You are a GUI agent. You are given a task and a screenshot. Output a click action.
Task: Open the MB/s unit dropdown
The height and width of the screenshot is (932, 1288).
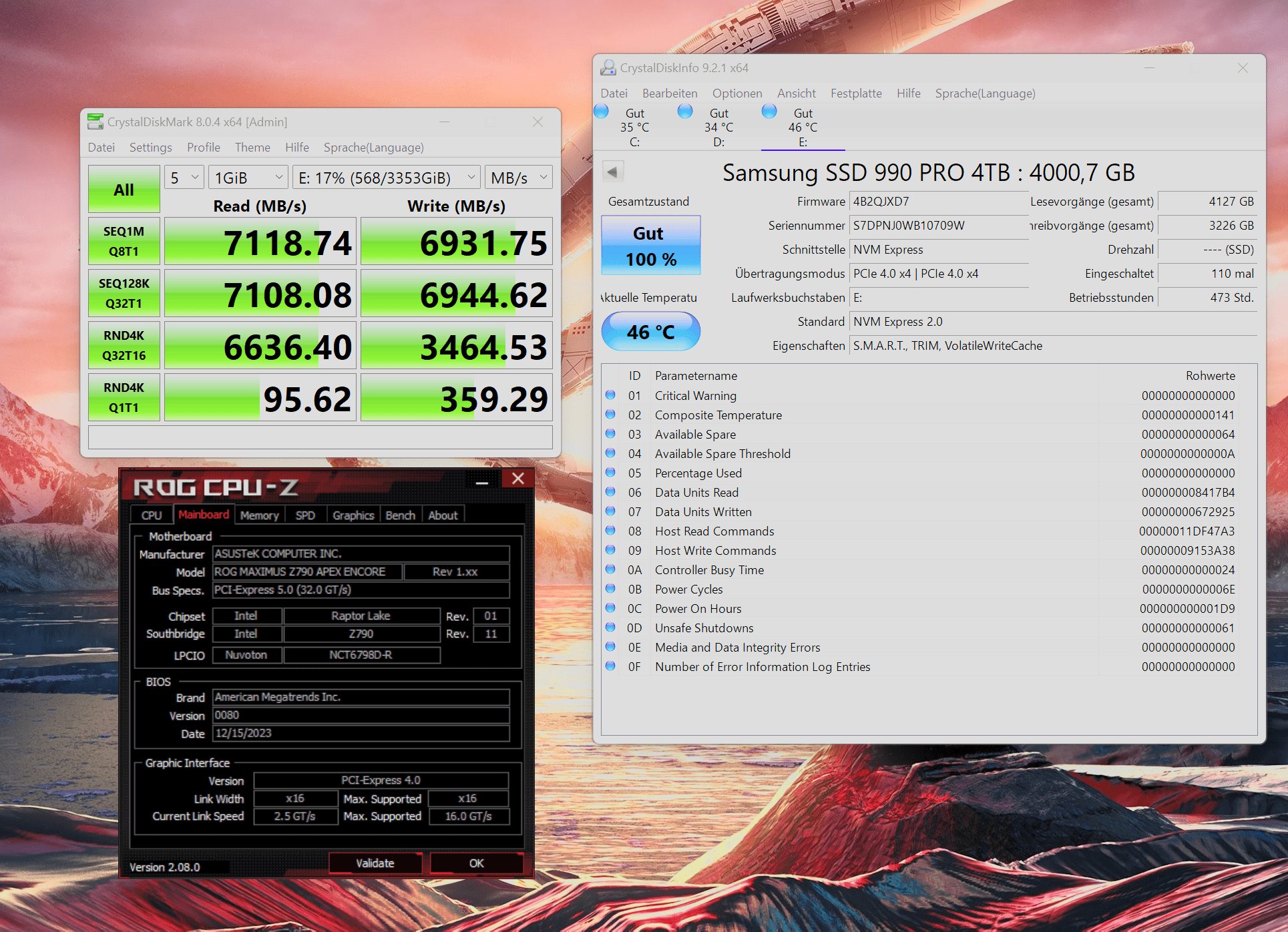(x=518, y=178)
